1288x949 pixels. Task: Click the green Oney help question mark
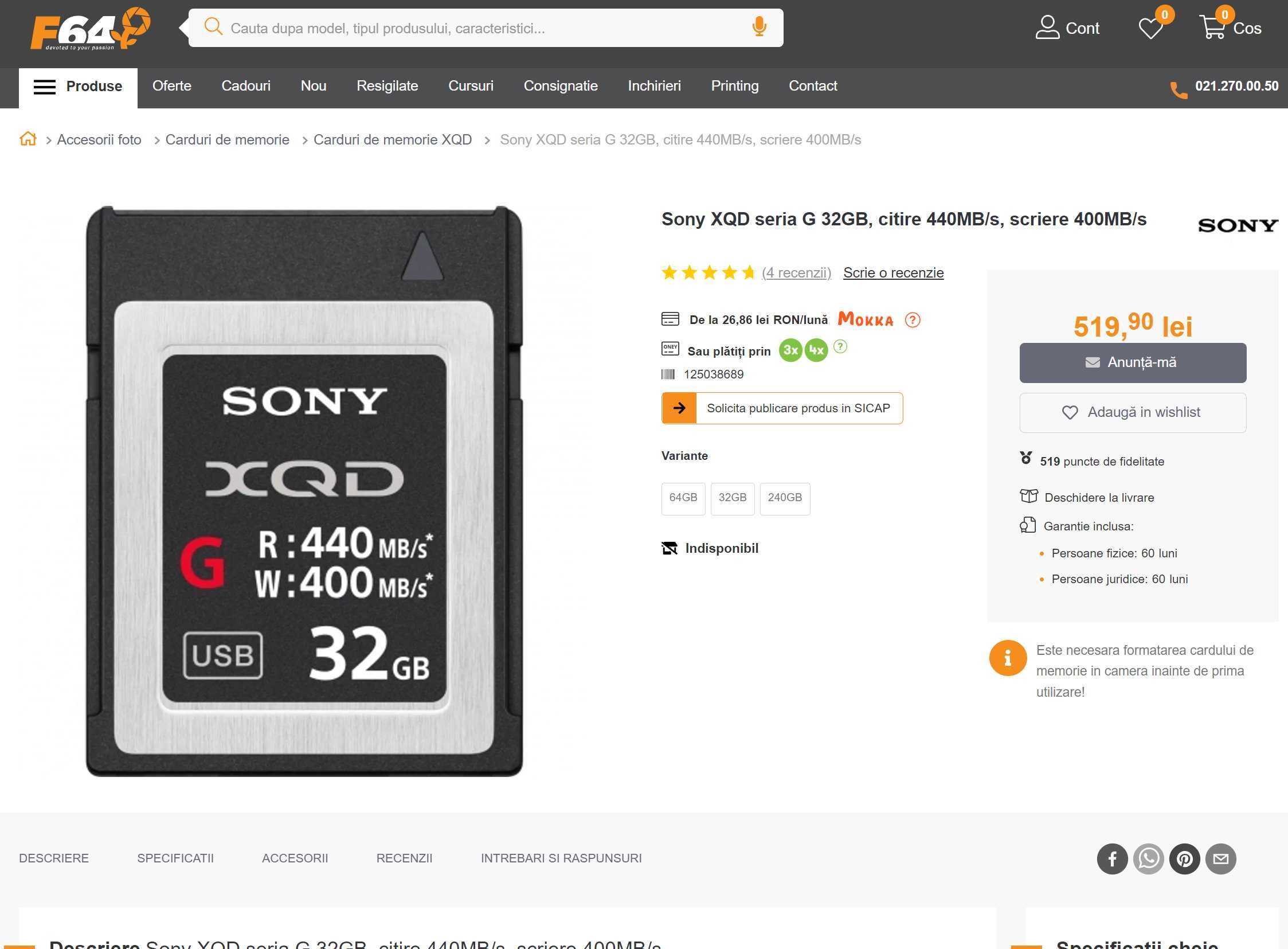(840, 346)
